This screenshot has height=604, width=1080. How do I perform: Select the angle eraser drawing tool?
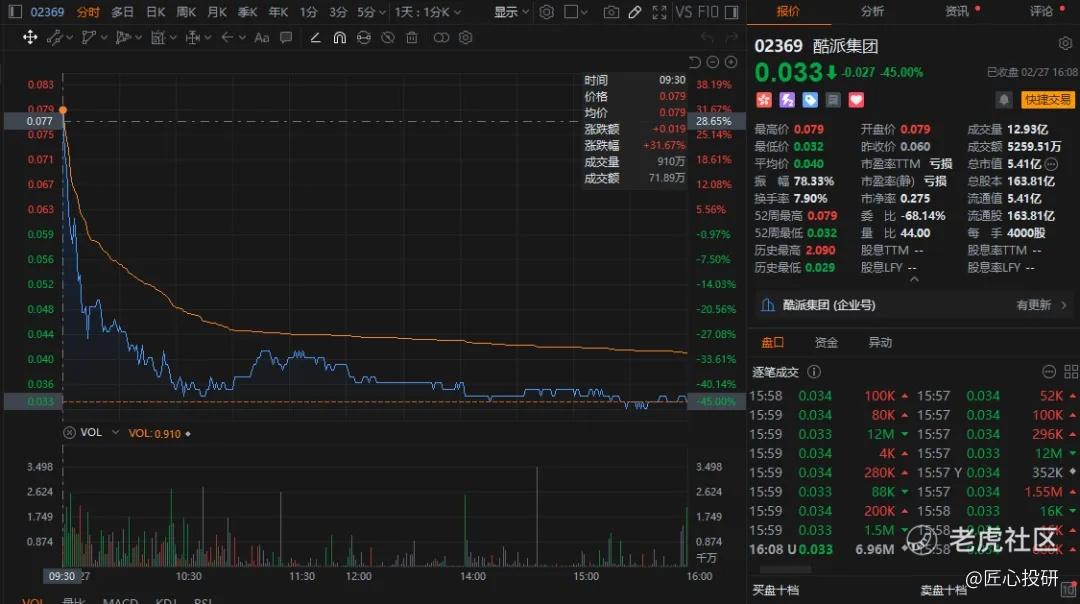click(315, 37)
